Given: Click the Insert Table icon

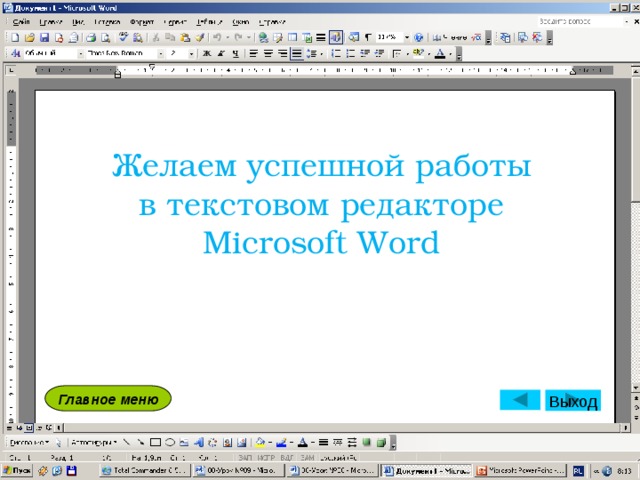Looking at the screenshot, I should click(292, 38).
